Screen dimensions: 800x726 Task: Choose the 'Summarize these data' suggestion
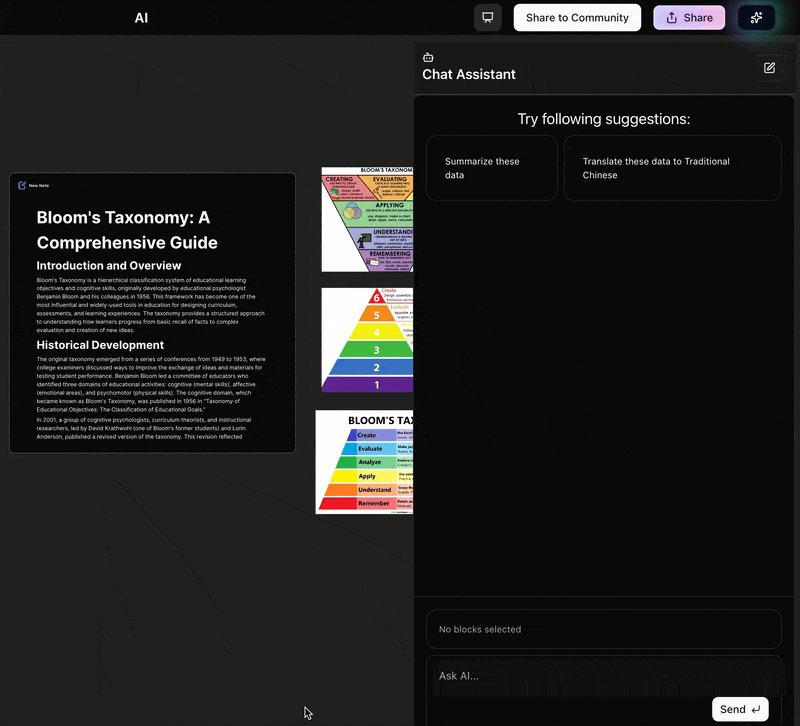(491, 168)
